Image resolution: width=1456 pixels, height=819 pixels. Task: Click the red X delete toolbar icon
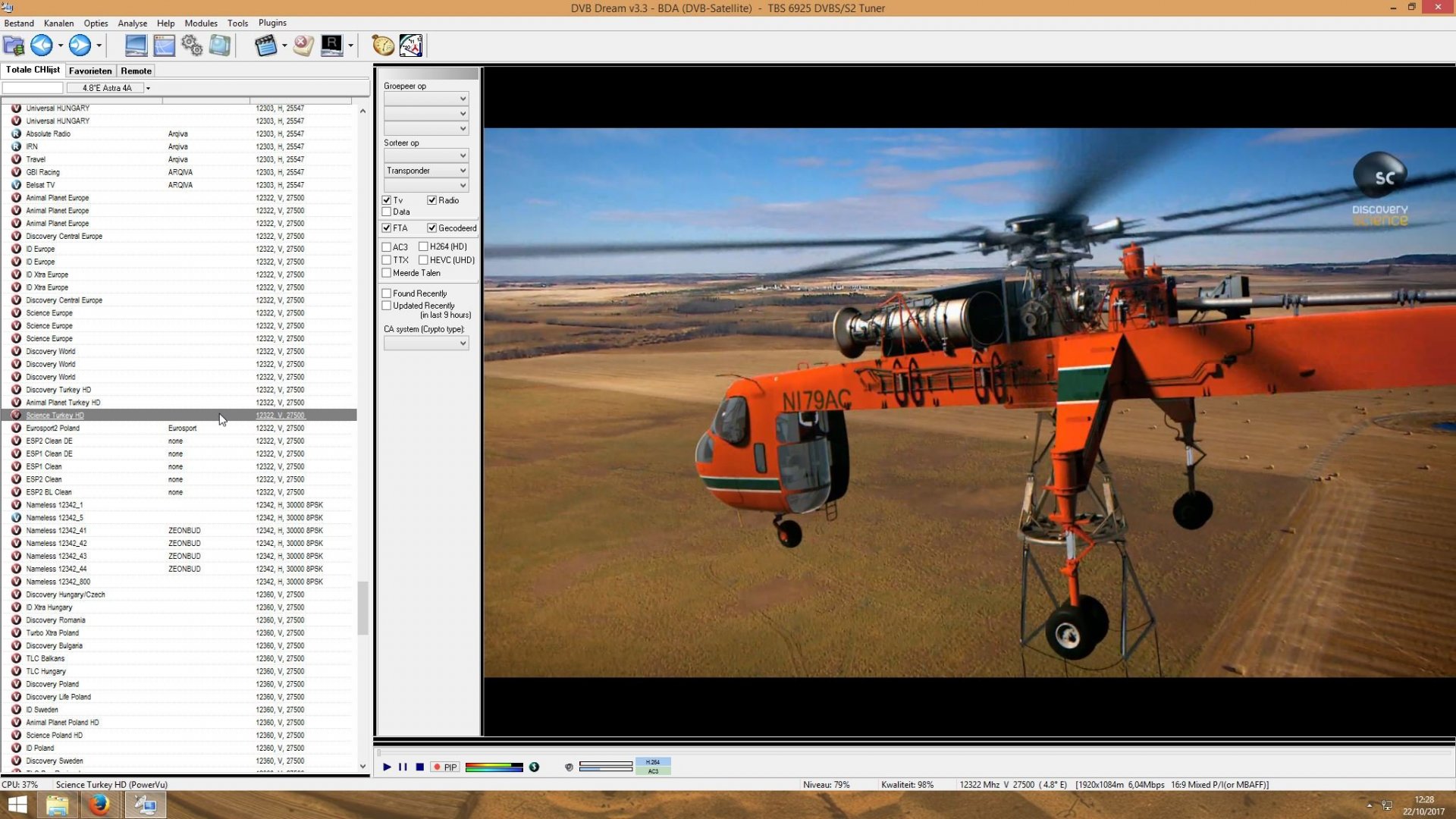(303, 45)
